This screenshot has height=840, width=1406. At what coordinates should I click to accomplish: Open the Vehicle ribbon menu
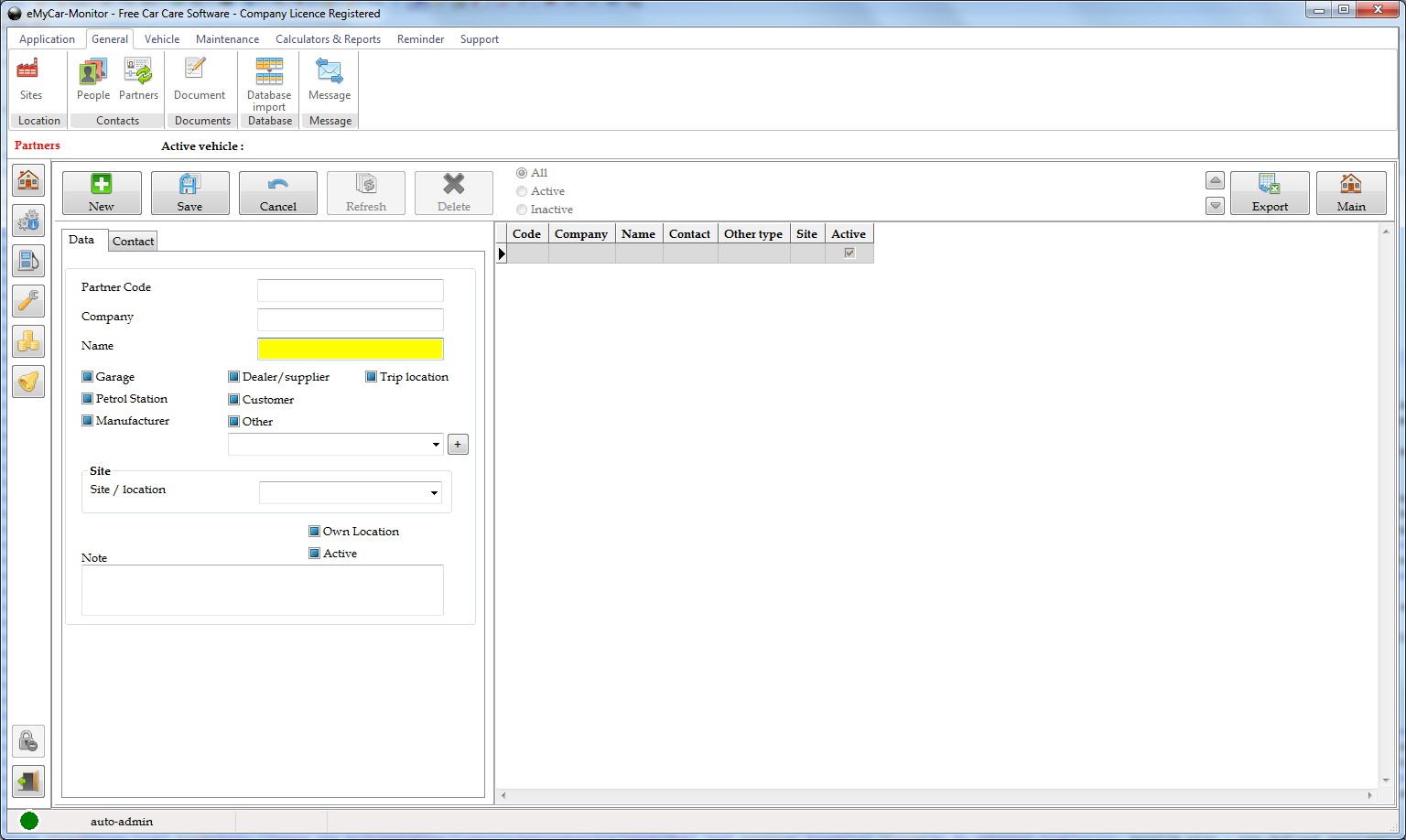pyautogui.click(x=162, y=39)
